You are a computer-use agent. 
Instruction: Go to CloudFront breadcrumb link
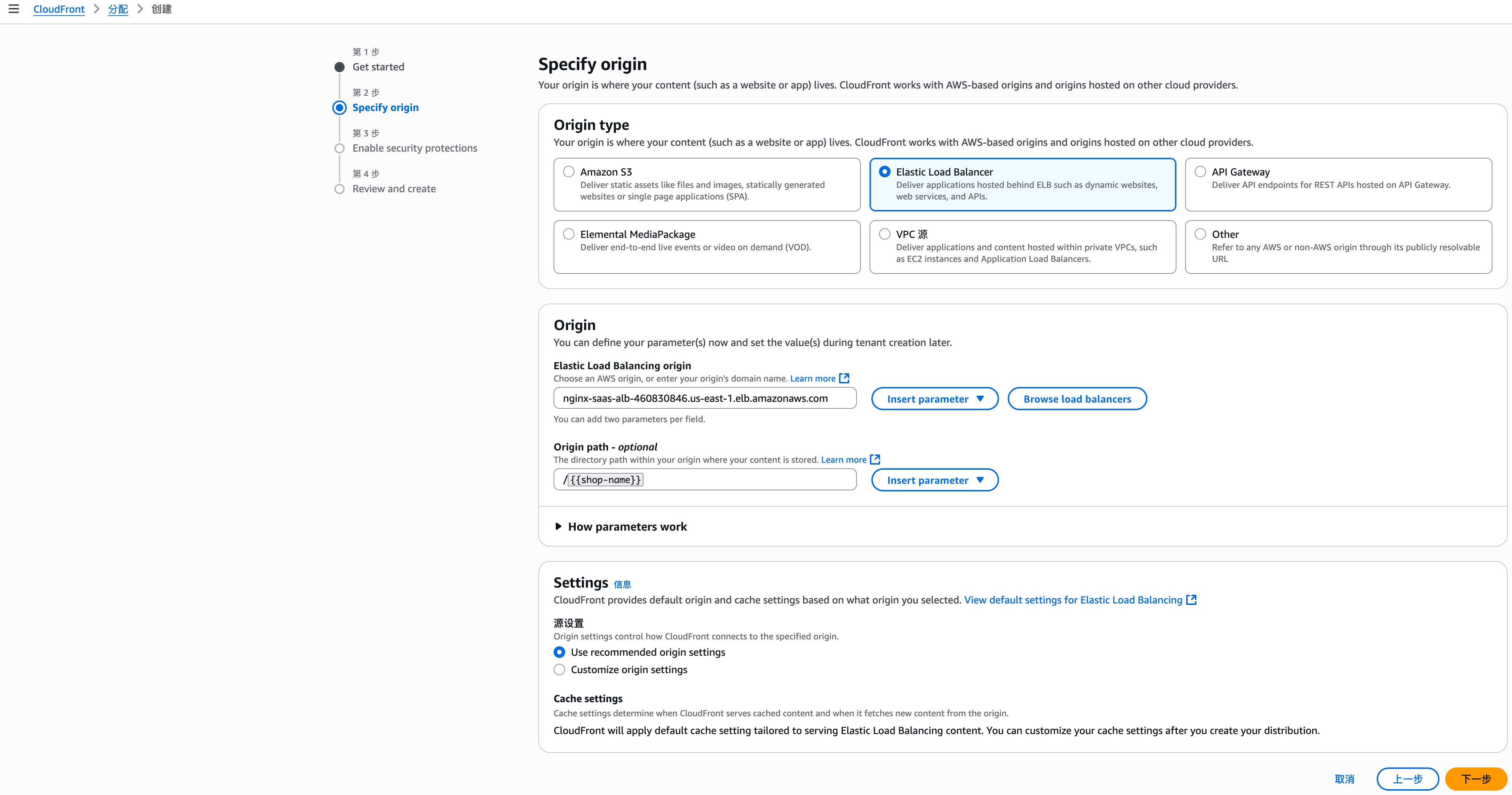coord(59,9)
